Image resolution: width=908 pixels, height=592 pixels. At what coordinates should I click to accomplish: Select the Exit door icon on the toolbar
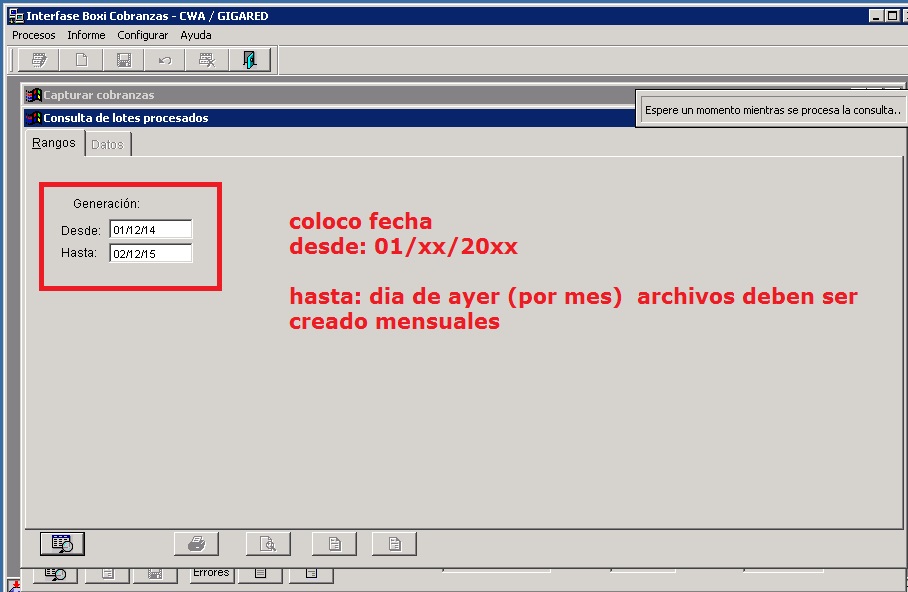tap(251, 59)
